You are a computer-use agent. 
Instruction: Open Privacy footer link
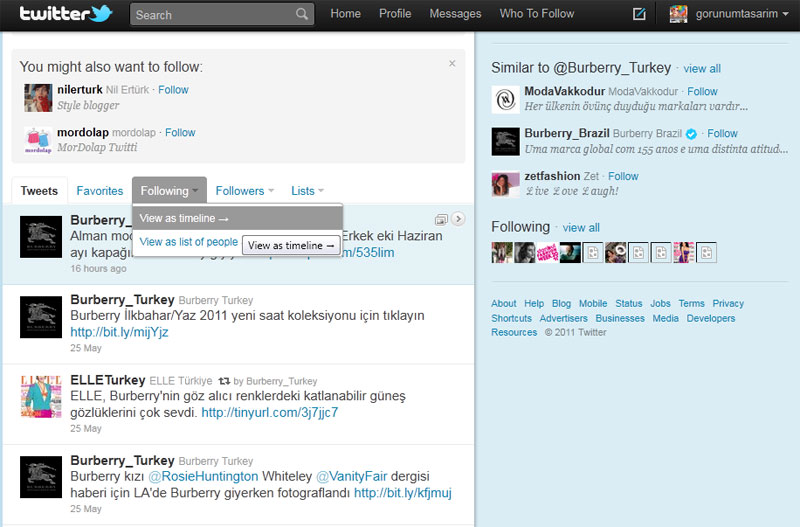[728, 304]
